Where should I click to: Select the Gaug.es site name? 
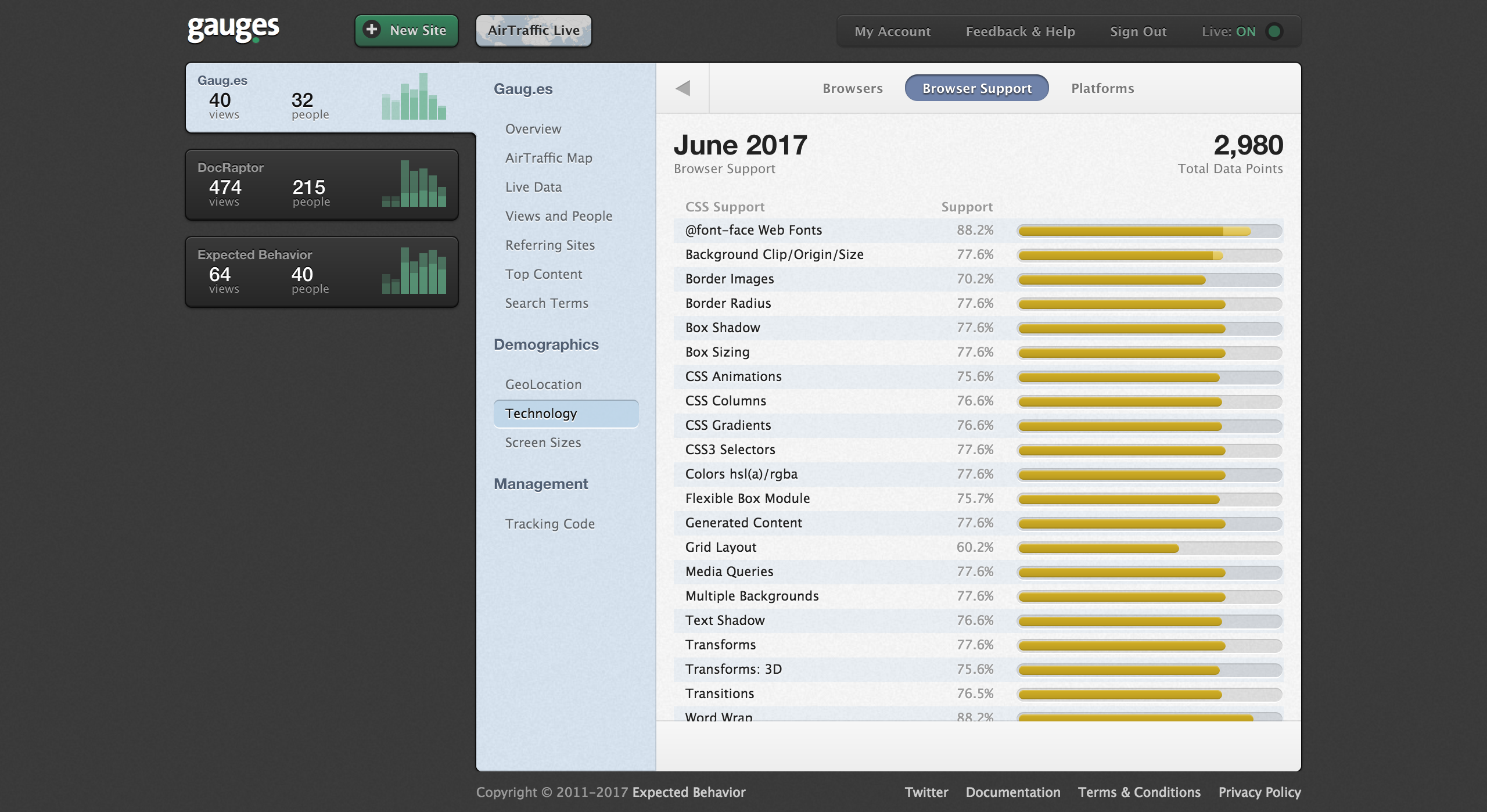pos(222,80)
